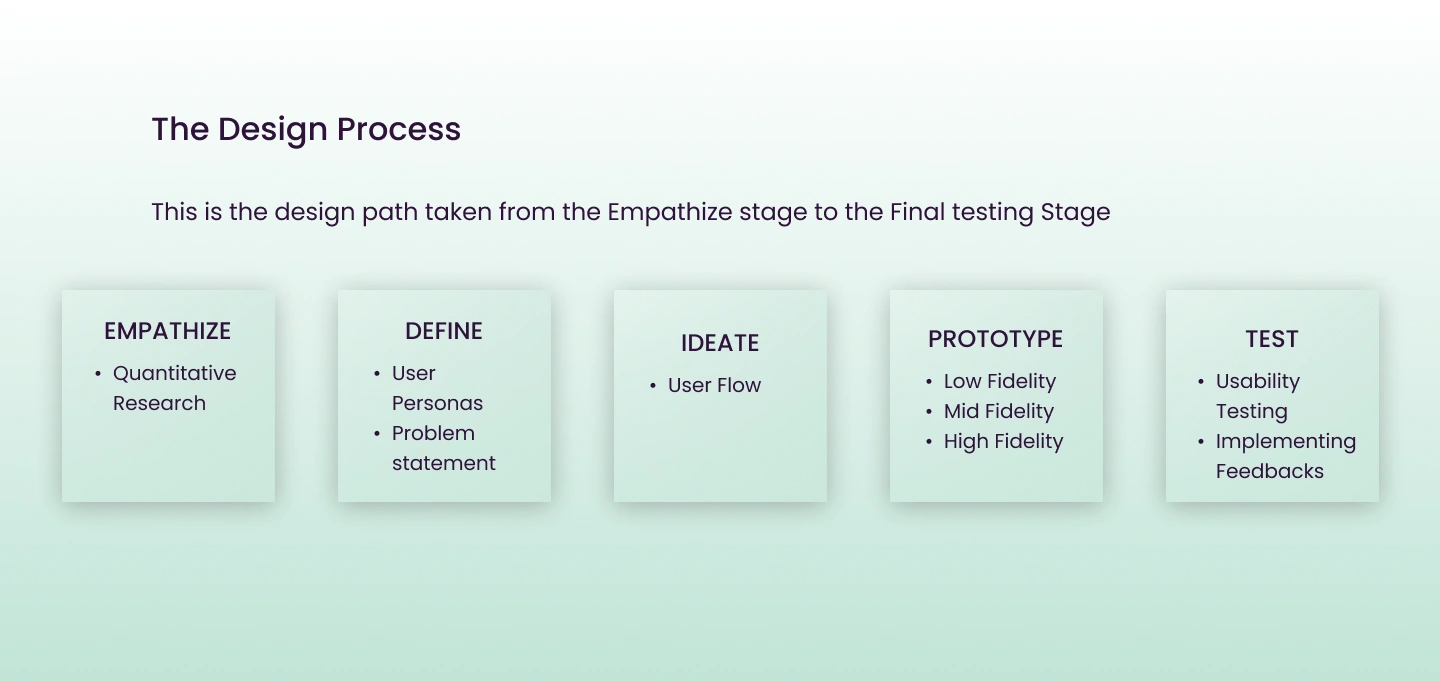The image size is (1440, 681).
Task: Select the Usability Testing bullet
Action: point(1257,396)
